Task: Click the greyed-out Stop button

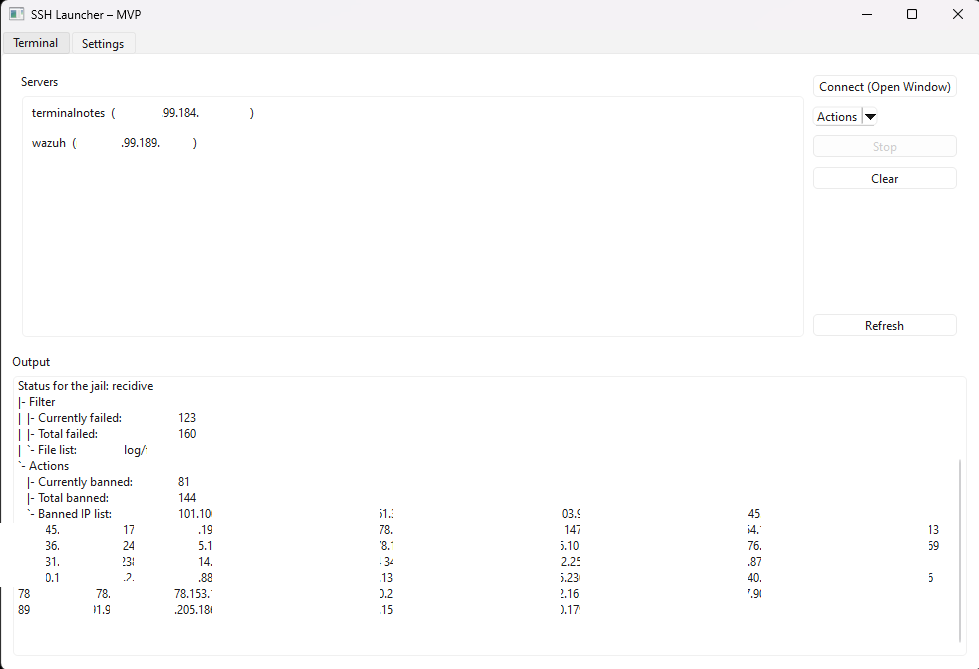Action: point(884,147)
